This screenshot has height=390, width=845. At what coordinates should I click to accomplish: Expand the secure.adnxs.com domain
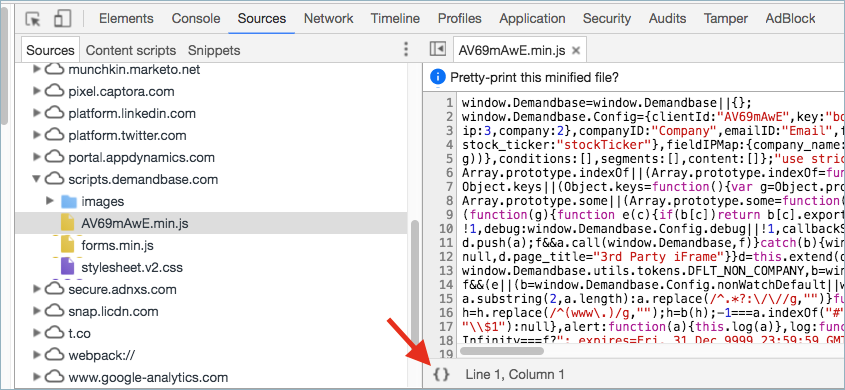coord(37,289)
